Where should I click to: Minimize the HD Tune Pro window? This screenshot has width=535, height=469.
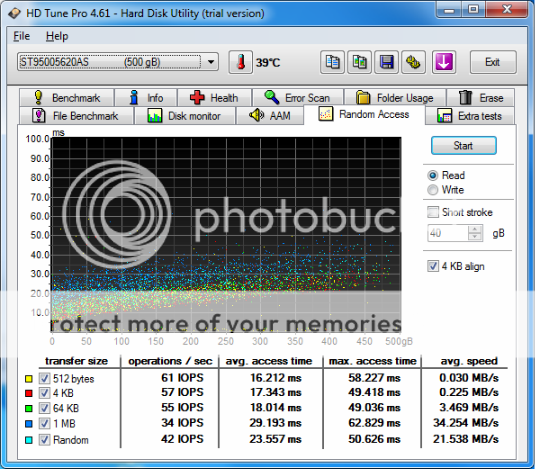pyautogui.click(x=449, y=10)
